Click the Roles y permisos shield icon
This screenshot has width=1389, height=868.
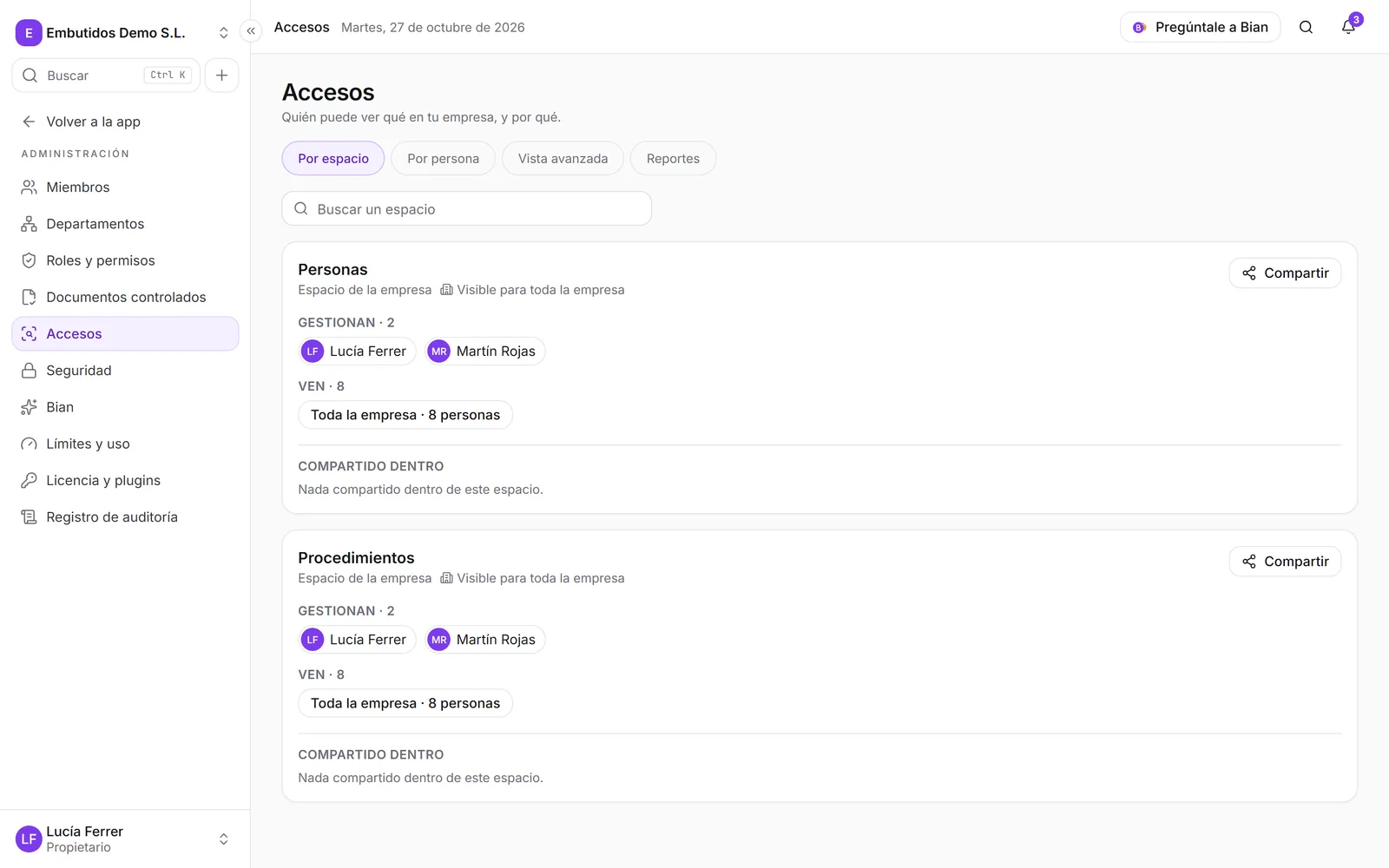(x=29, y=260)
